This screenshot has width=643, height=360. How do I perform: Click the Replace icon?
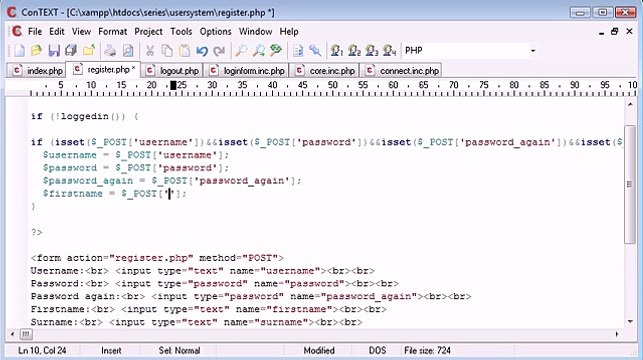click(x=276, y=51)
